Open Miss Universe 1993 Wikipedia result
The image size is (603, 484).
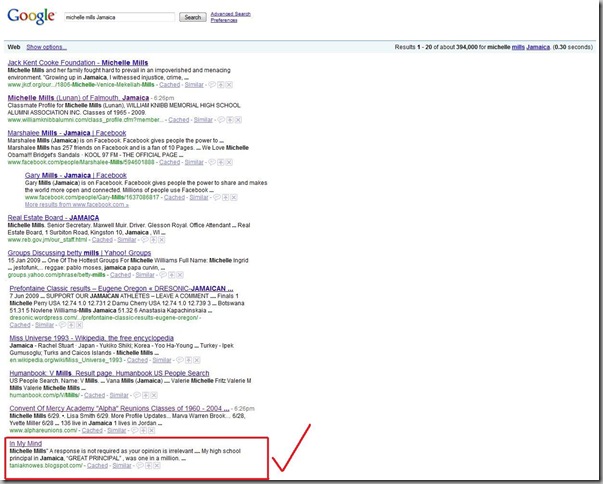pyautogui.click(x=92, y=338)
